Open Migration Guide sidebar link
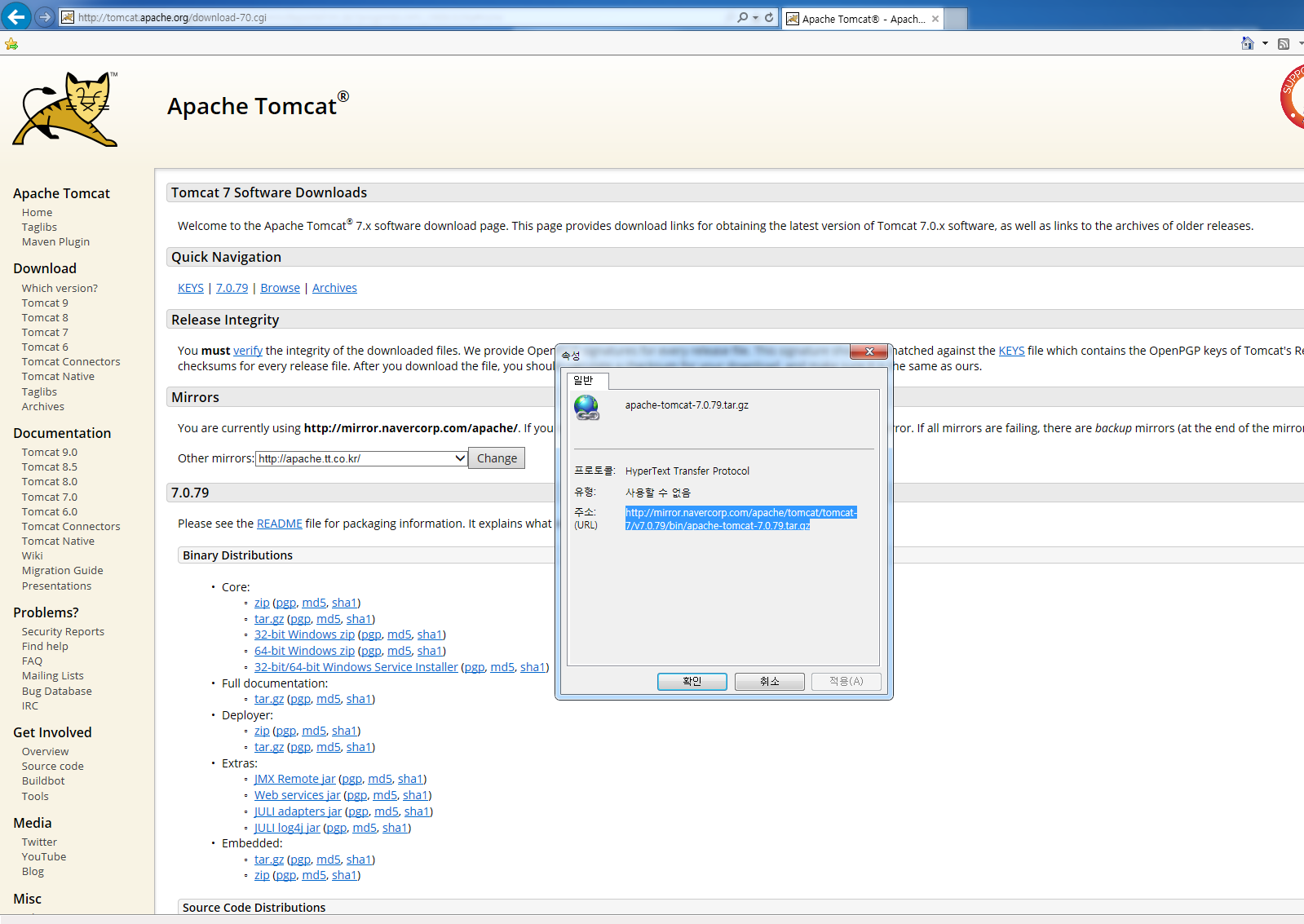Viewport: 1304px width, 924px height. click(x=62, y=570)
